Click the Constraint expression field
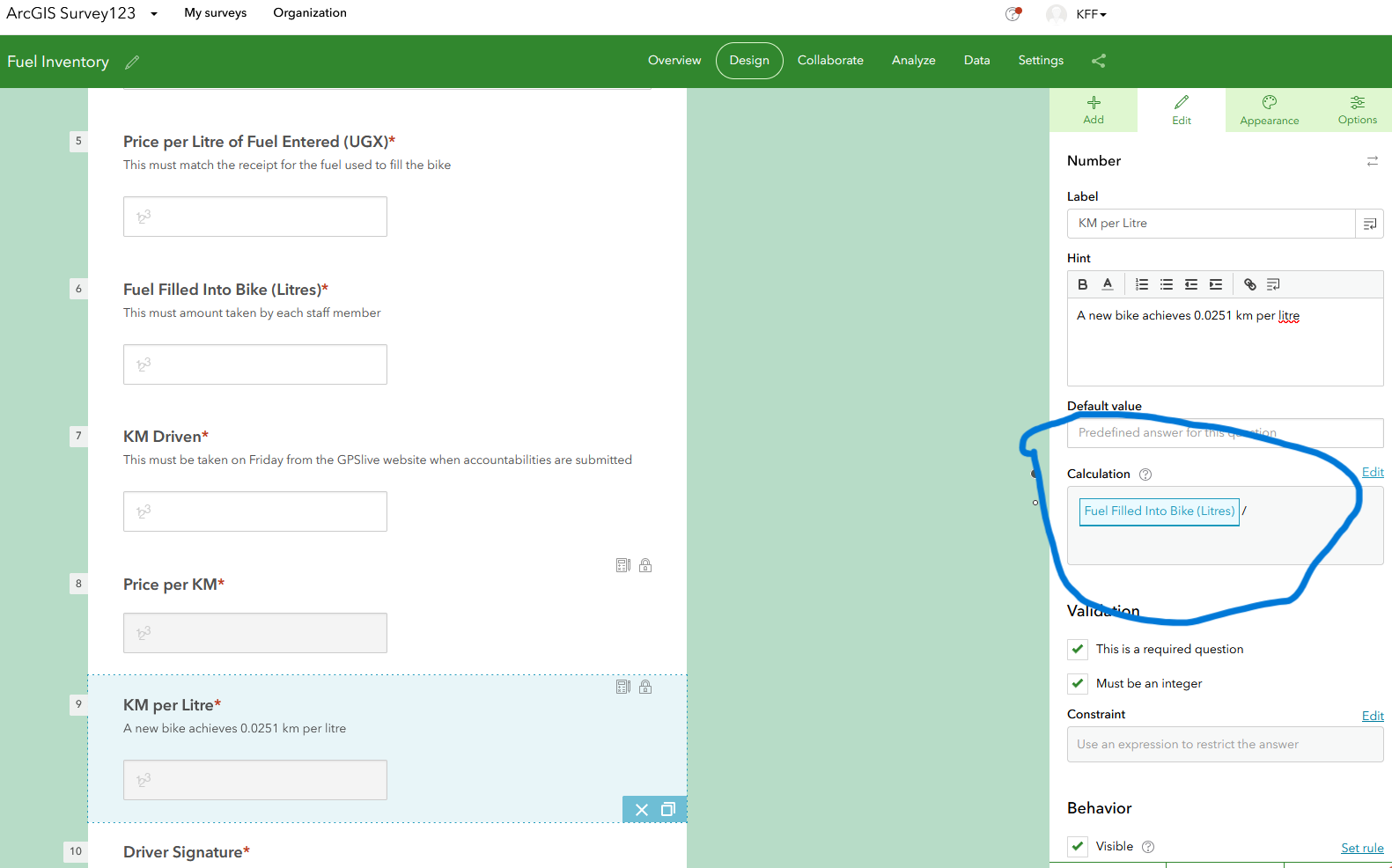The height and width of the screenshot is (868, 1392). [1225, 745]
